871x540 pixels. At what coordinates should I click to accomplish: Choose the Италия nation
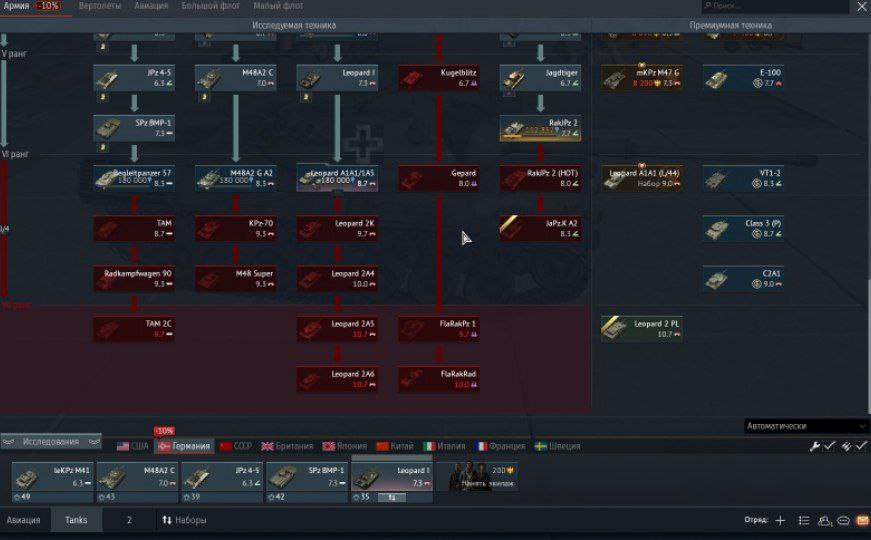(444, 446)
